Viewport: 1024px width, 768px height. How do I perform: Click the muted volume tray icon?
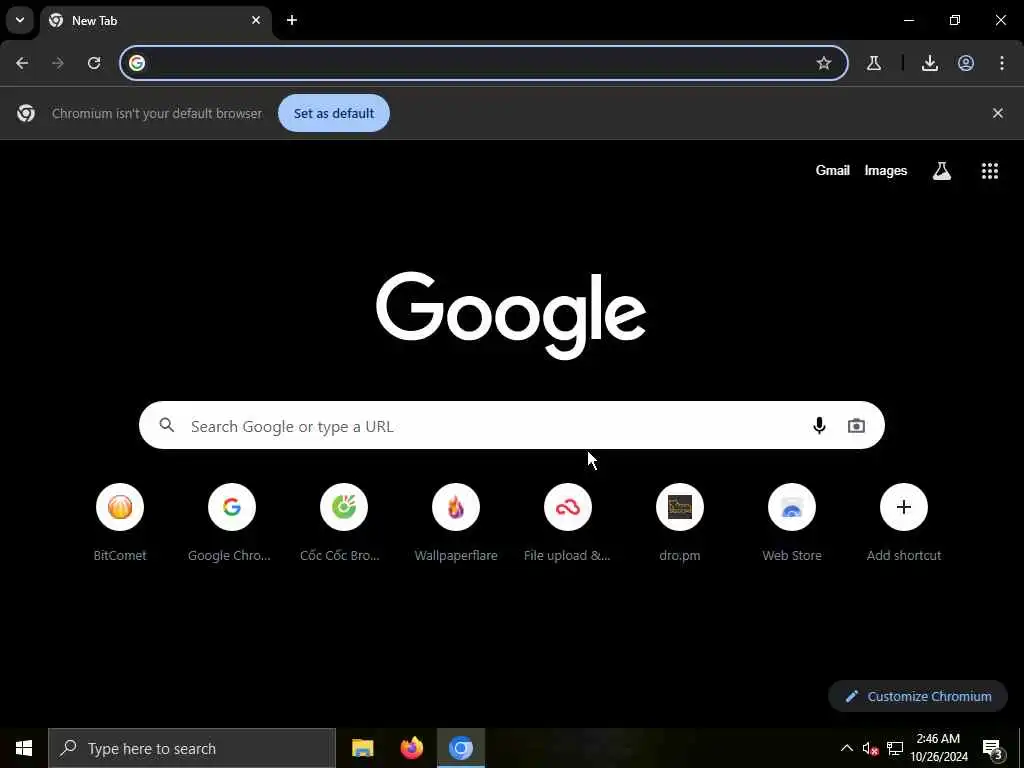tap(870, 749)
